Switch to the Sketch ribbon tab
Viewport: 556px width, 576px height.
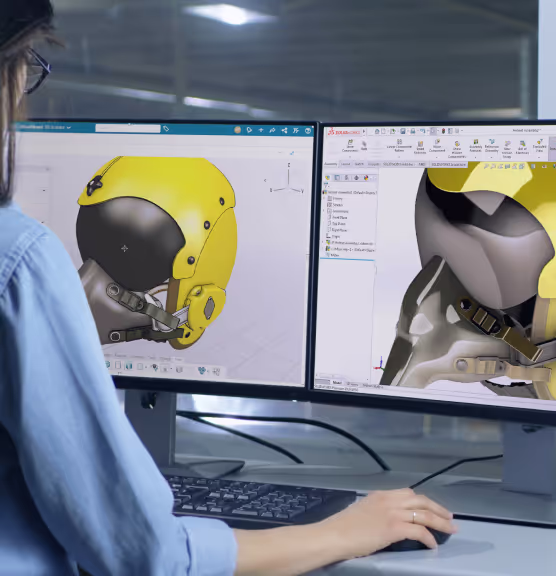click(359, 164)
